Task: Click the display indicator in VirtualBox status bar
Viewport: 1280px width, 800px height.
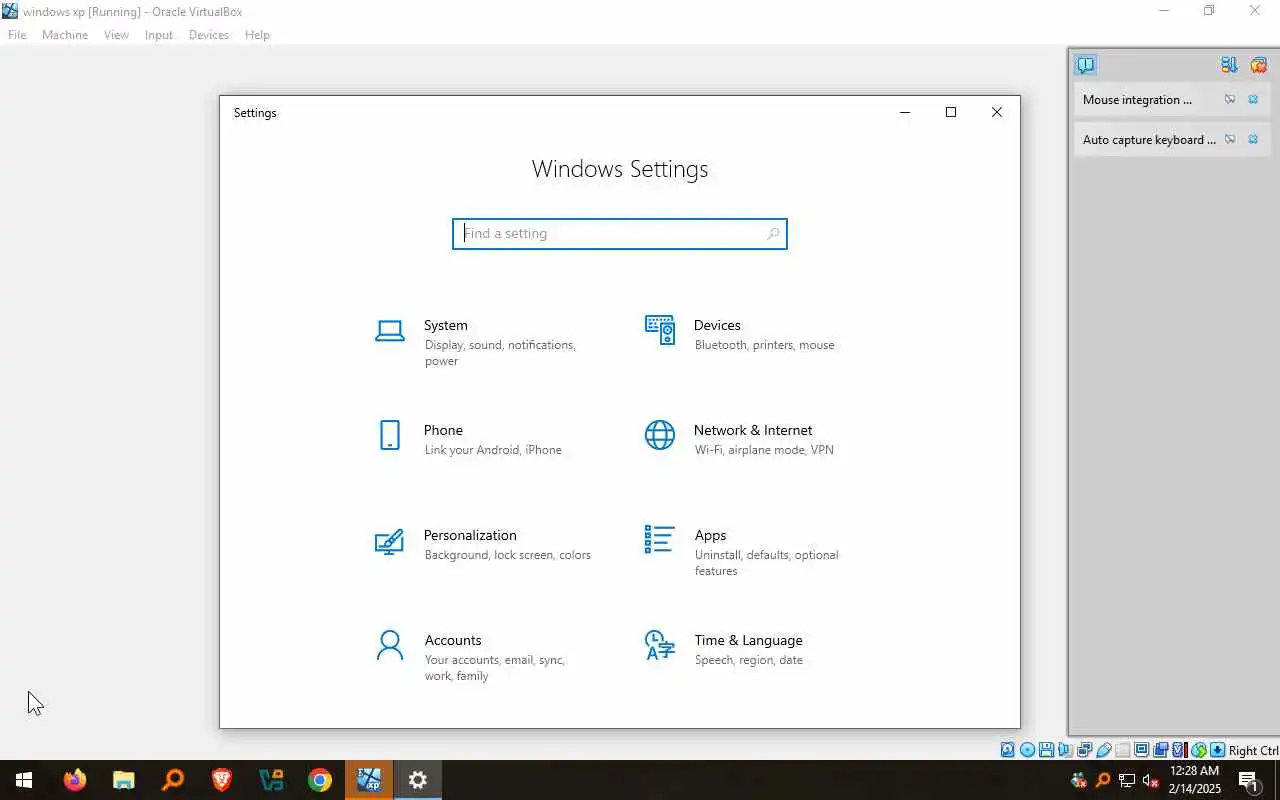Action: click(x=1141, y=750)
